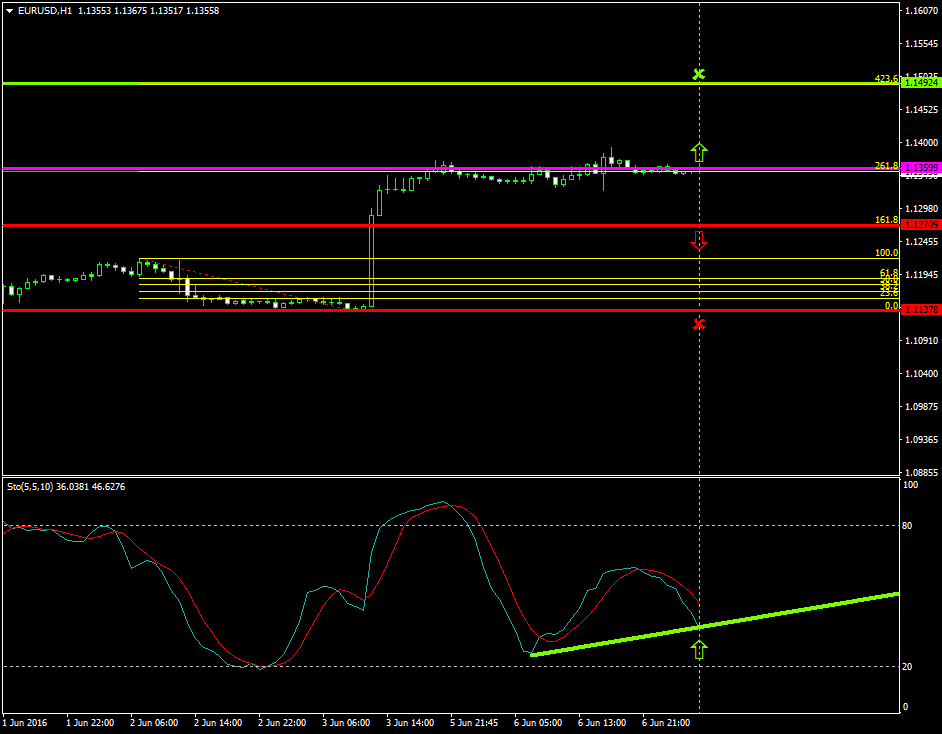Viewport: 942px width, 734px height.
Task: Open the EURUSD symbol dropdown triangle
Action: click(x=10, y=13)
